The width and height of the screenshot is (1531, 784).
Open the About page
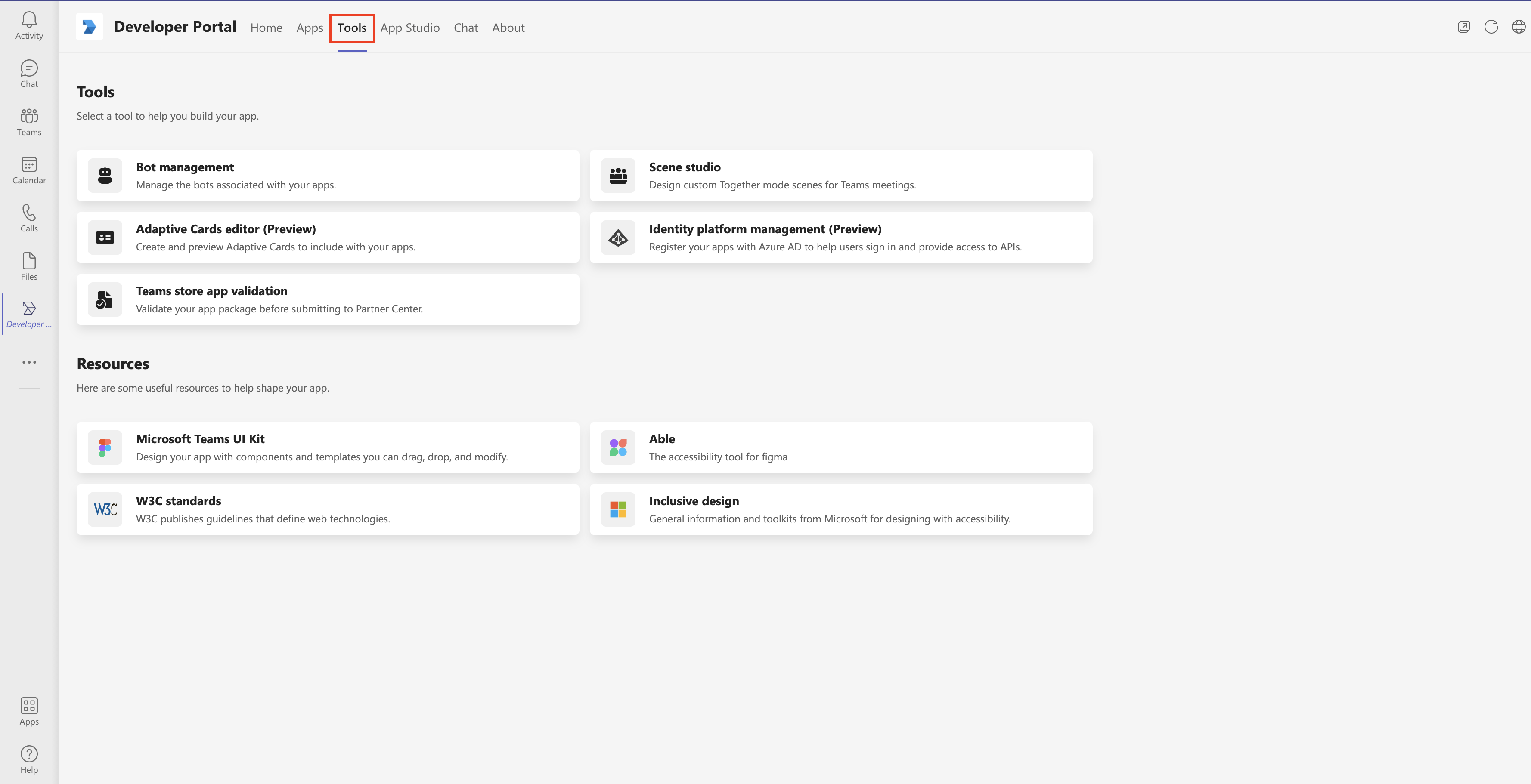point(508,27)
